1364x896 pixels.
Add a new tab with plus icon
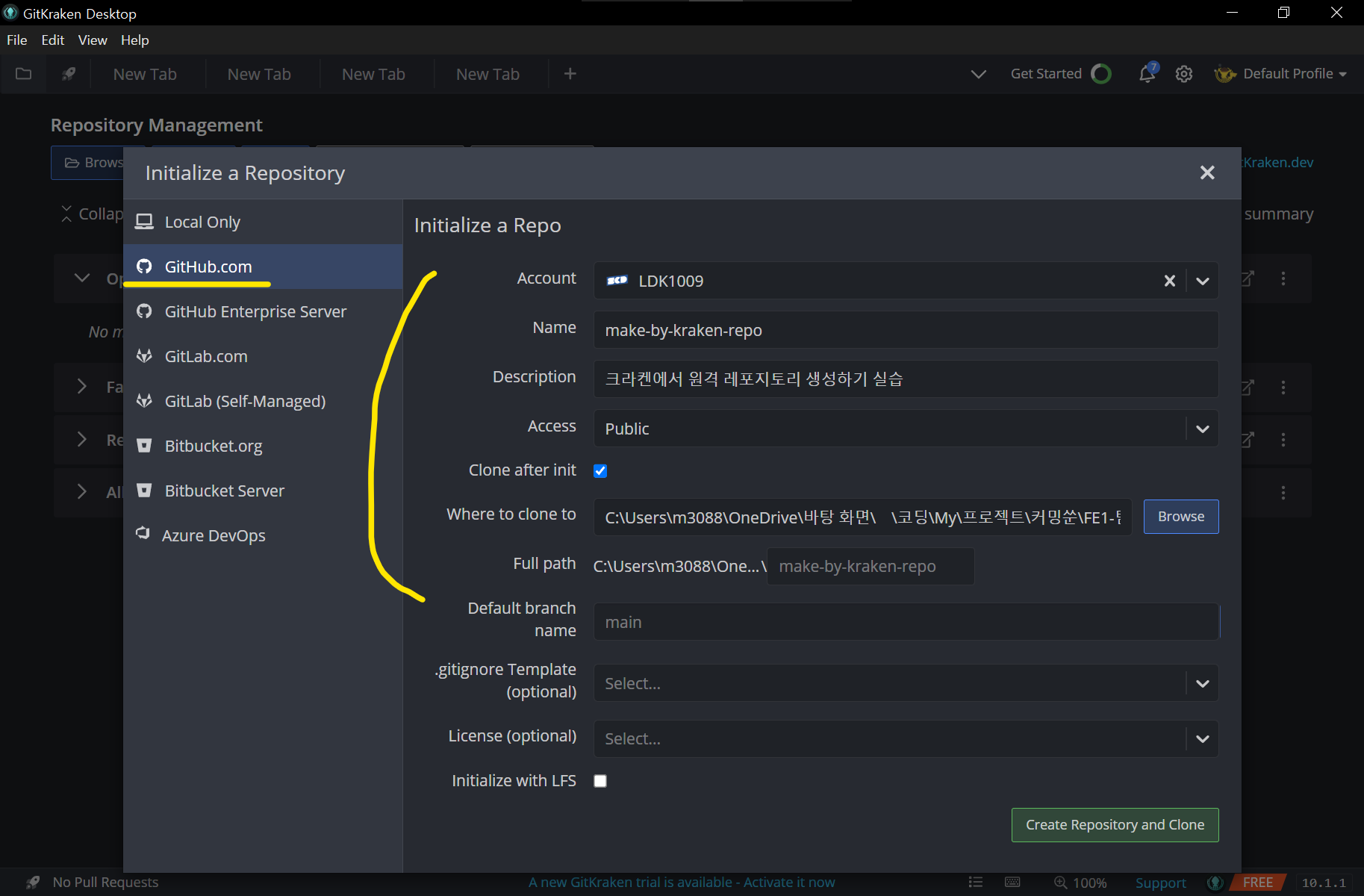tap(570, 74)
